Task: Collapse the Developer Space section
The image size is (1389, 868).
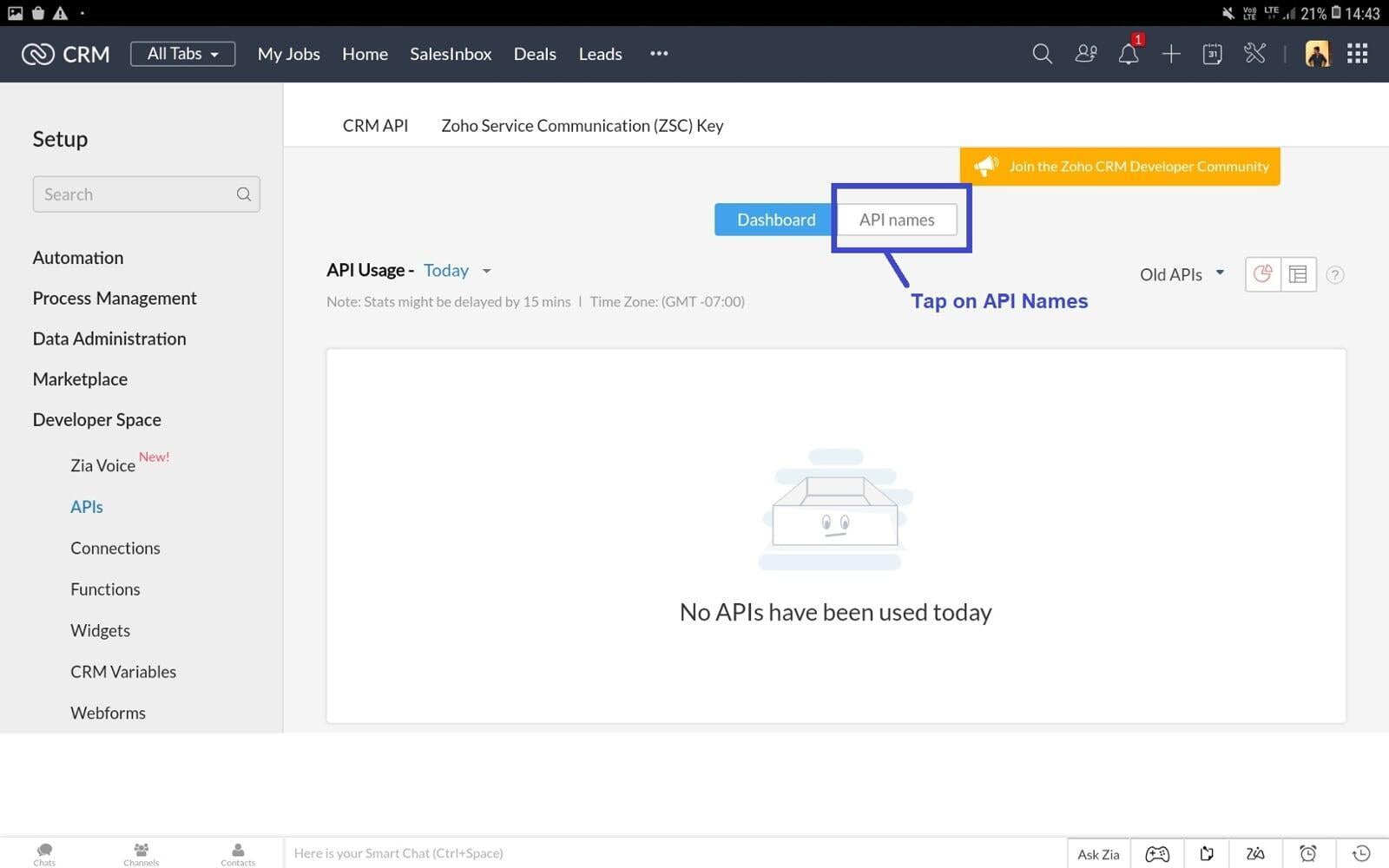Action: [97, 420]
